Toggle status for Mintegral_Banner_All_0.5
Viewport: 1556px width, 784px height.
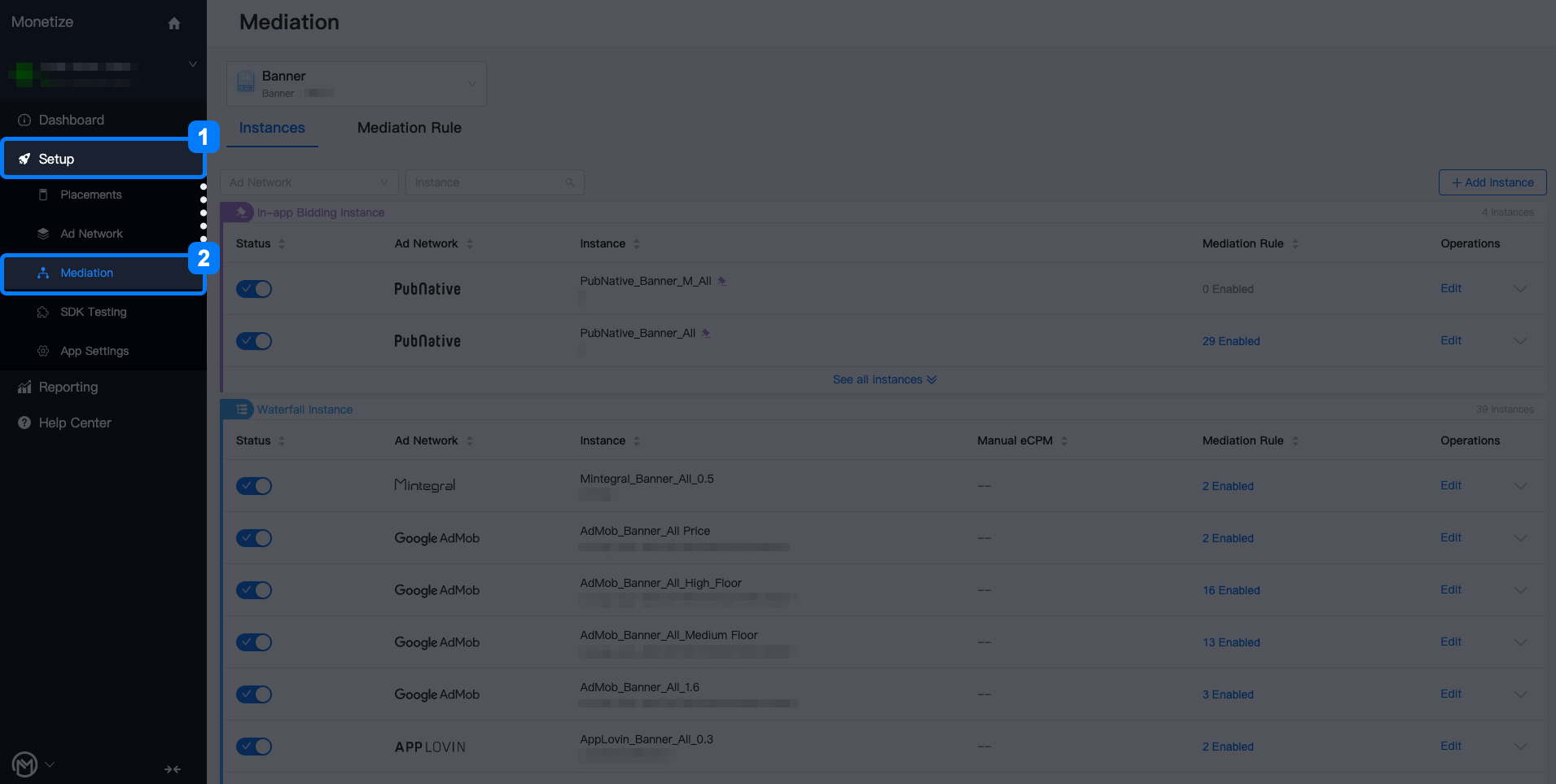[x=254, y=486]
